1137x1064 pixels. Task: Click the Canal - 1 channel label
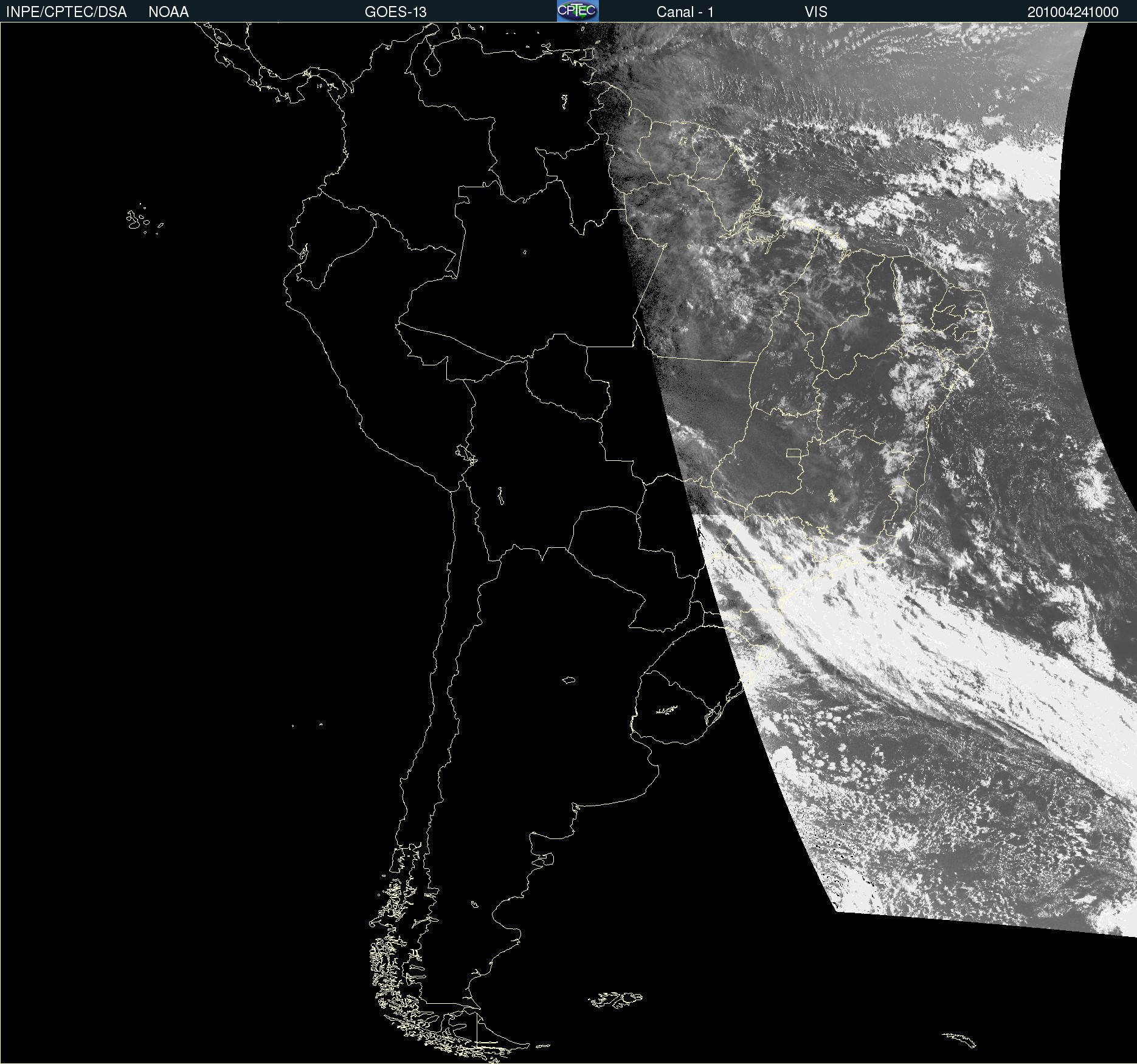(685, 12)
